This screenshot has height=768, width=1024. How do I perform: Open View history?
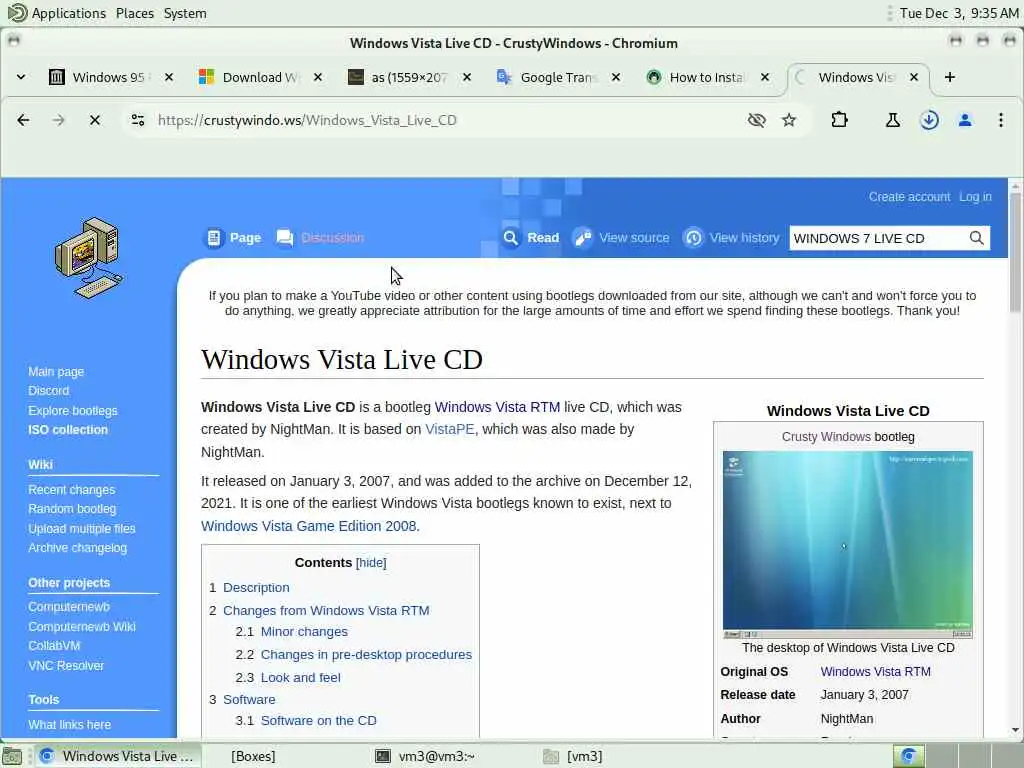tap(731, 238)
